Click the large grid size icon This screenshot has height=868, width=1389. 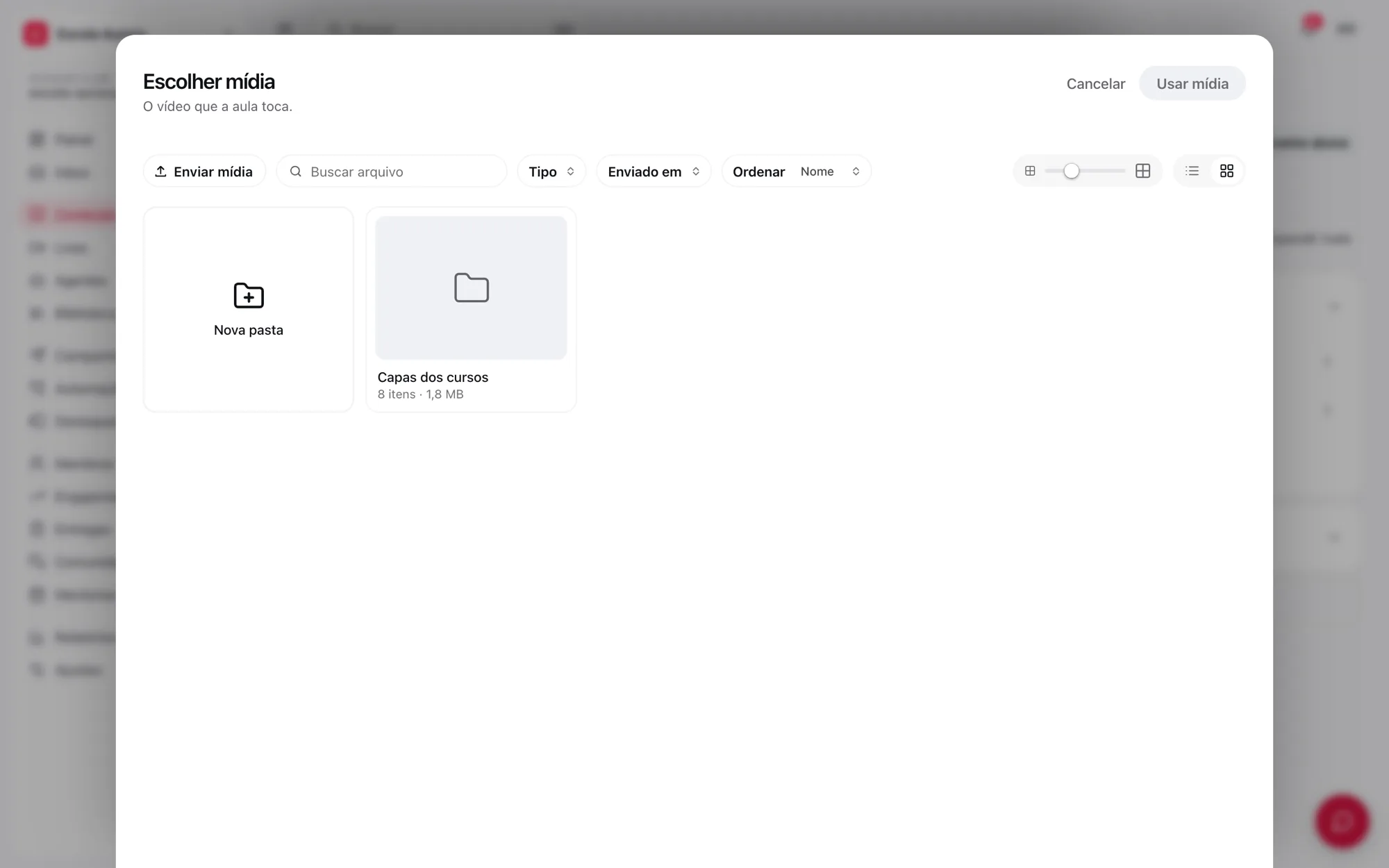point(1142,171)
